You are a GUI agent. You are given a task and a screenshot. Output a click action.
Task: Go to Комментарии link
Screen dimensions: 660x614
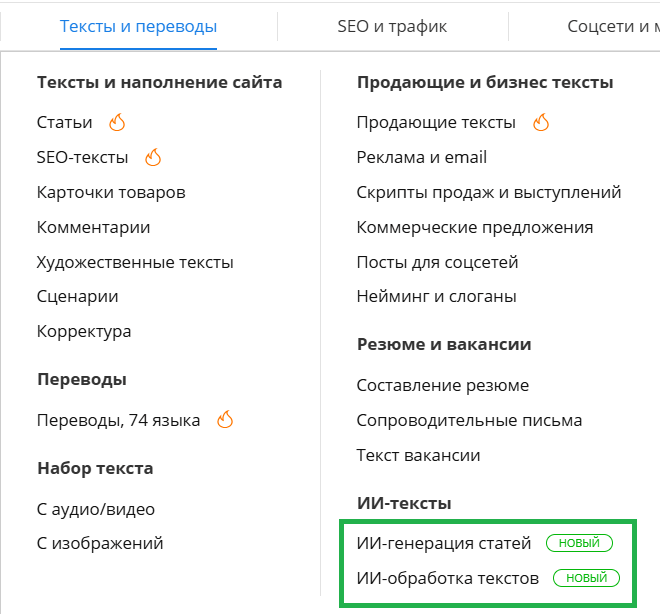(x=93, y=227)
